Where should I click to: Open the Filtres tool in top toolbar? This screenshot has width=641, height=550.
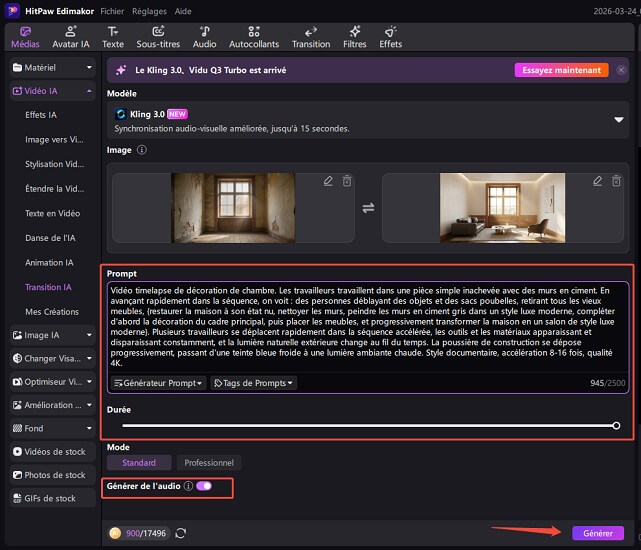354,38
